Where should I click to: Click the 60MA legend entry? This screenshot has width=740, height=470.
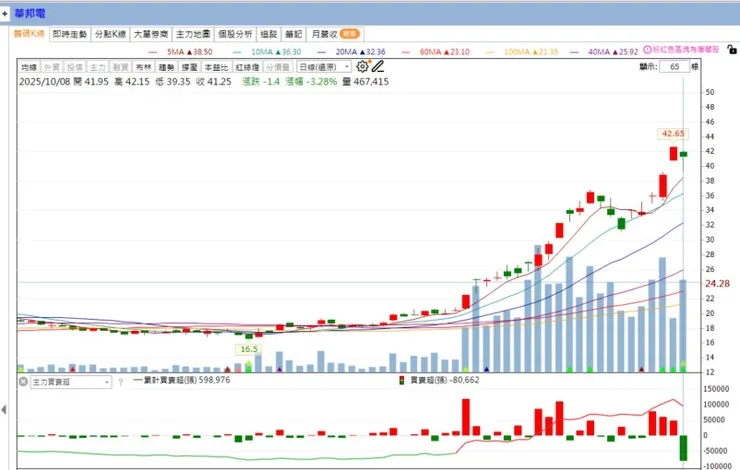click(x=436, y=52)
